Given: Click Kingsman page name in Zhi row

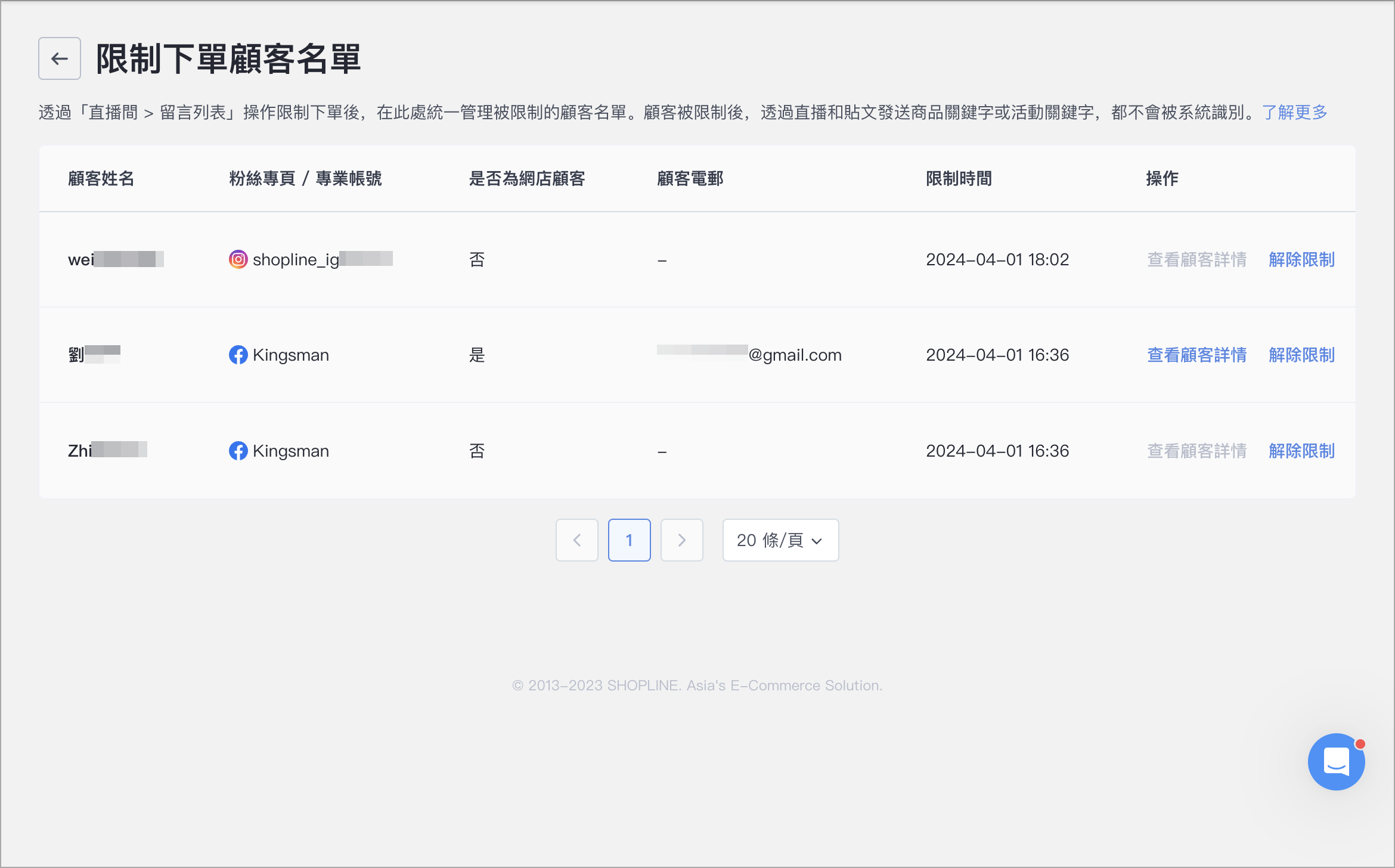Looking at the screenshot, I should (291, 451).
